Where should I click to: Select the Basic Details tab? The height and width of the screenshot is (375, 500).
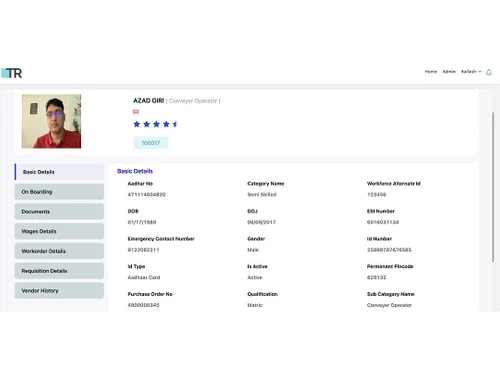59,172
